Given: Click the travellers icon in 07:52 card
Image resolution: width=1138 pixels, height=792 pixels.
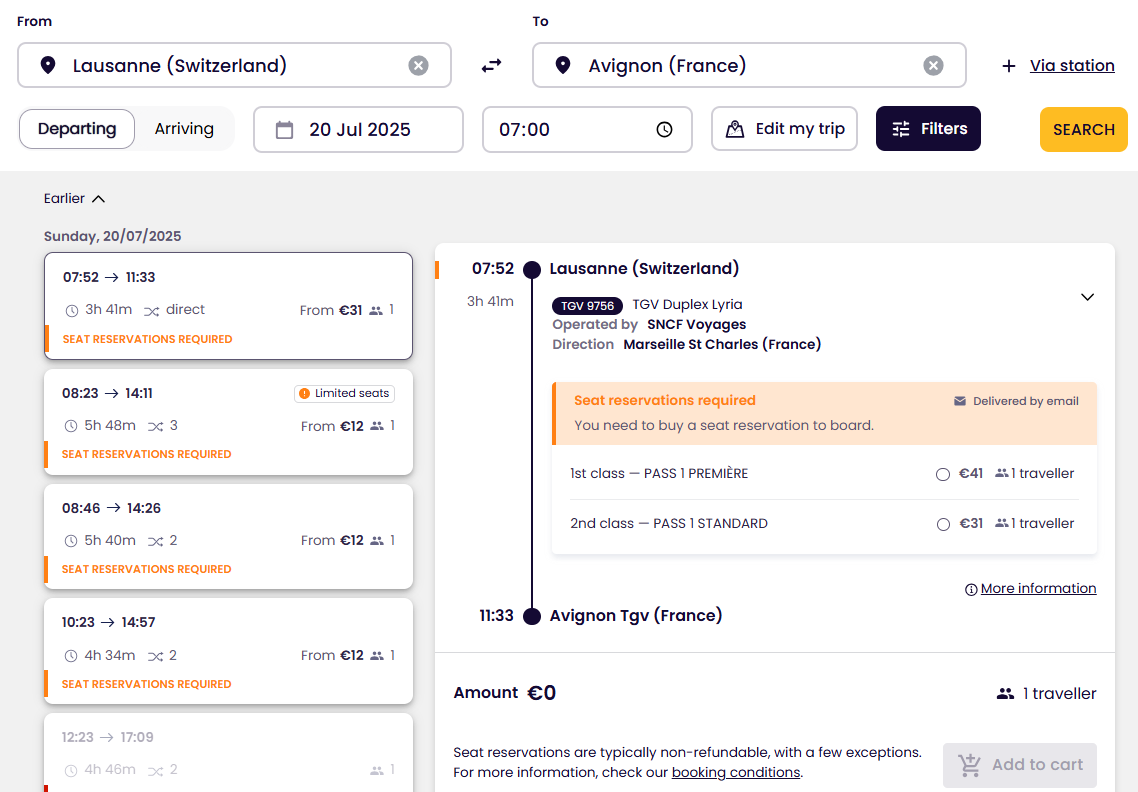Looking at the screenshot, I should click(x=375, y=310).
